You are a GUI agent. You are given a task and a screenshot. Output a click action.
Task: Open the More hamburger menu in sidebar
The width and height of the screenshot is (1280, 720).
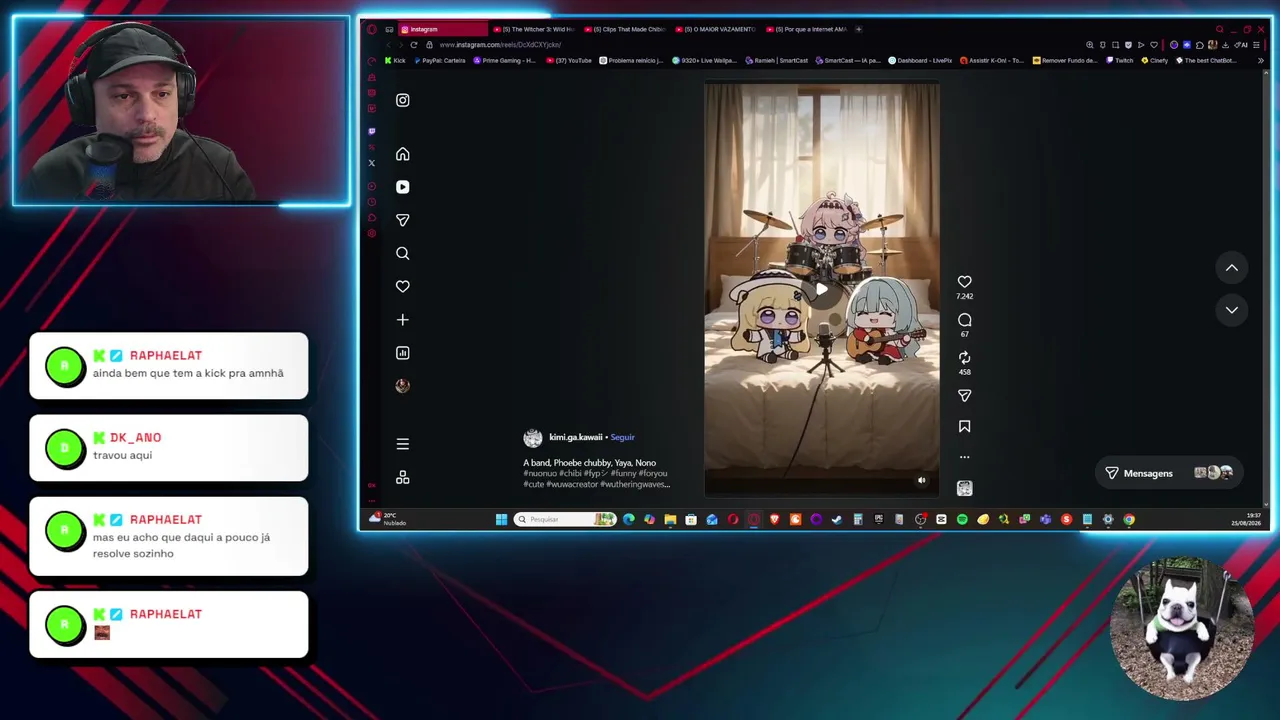click(x=402, y=444)
